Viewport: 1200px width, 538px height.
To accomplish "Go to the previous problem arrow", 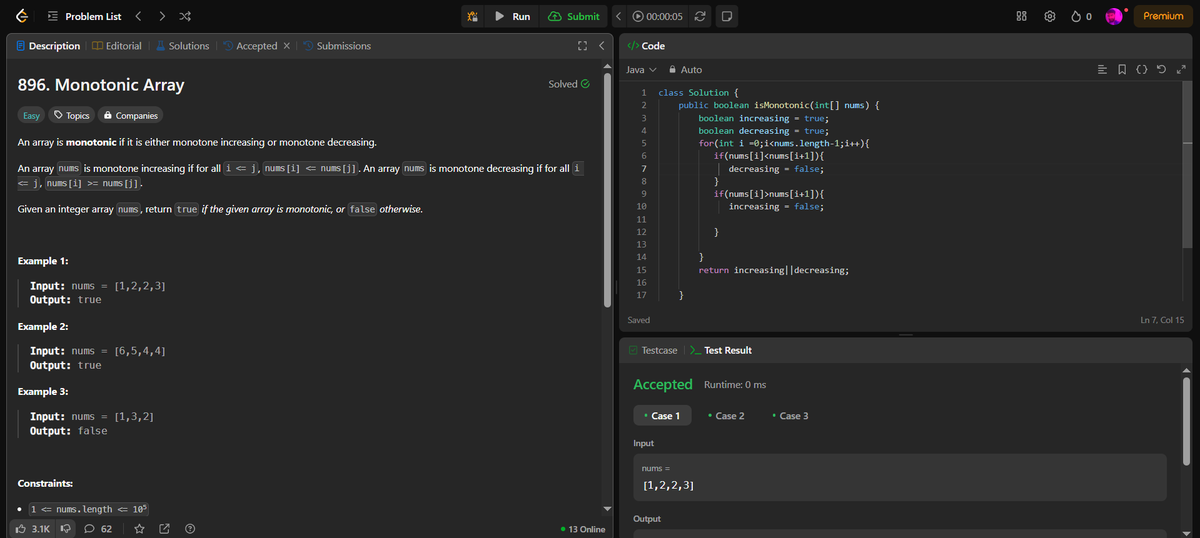I will 138,16.
